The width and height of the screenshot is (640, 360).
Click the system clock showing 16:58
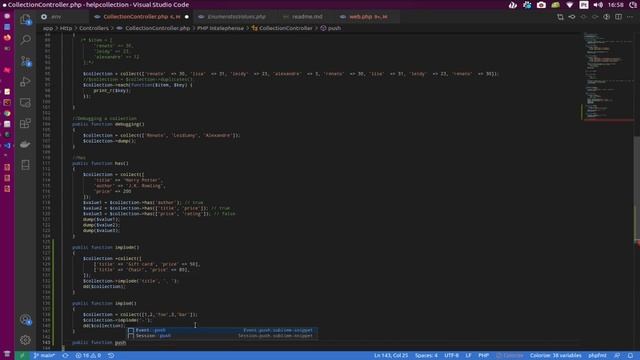[616, 5]
